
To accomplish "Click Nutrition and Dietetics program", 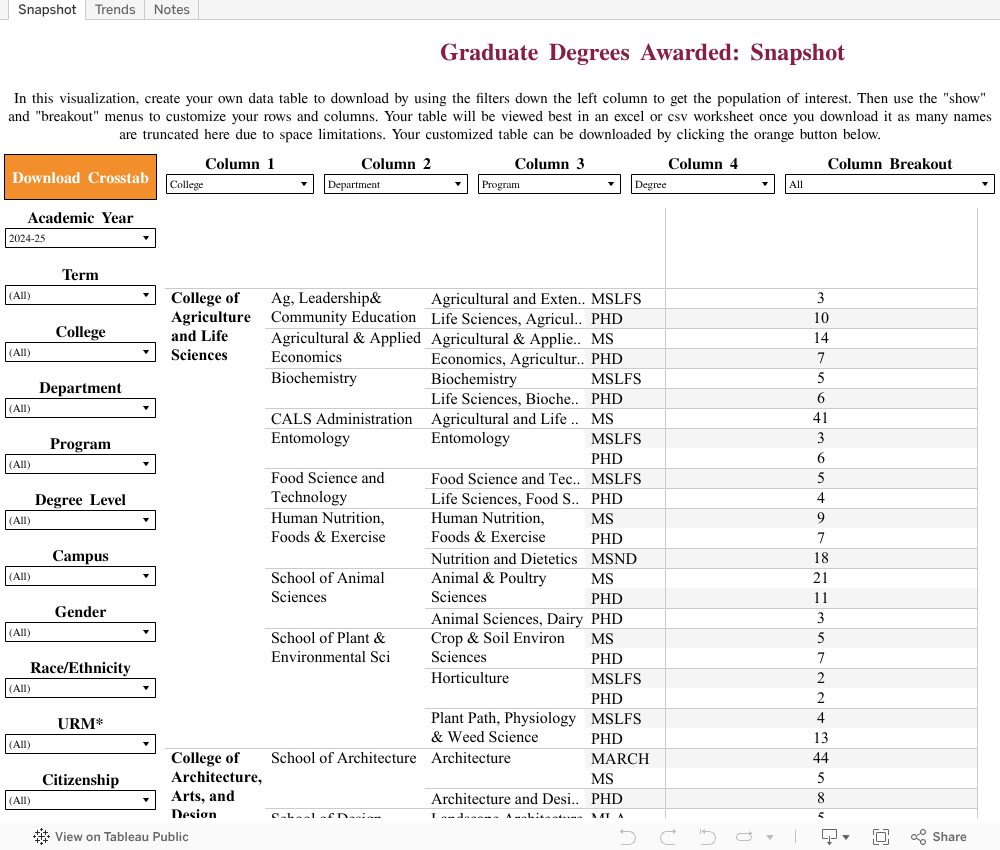I will (x=504, y=559).
